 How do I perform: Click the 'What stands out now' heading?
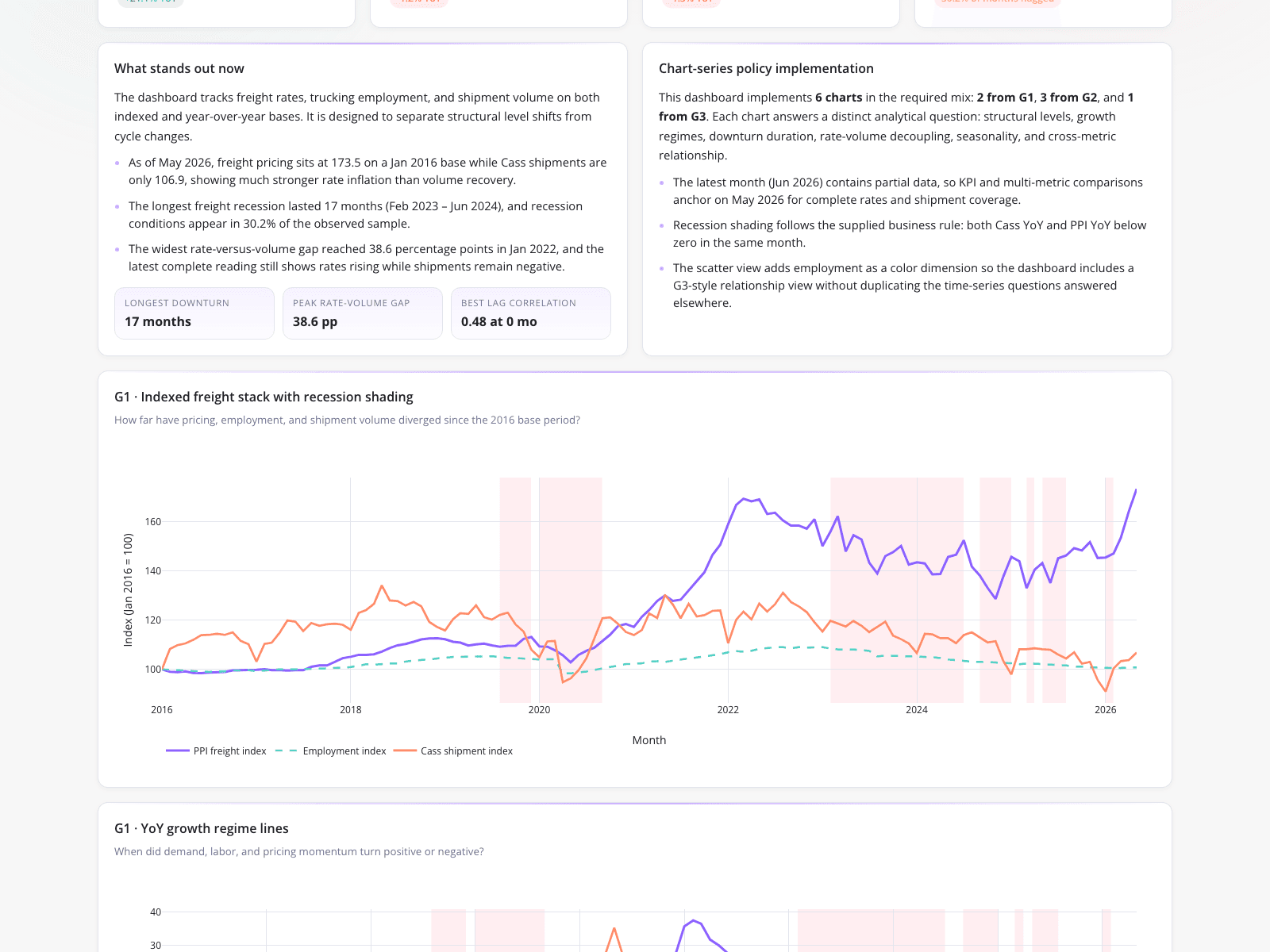(179, 68)
